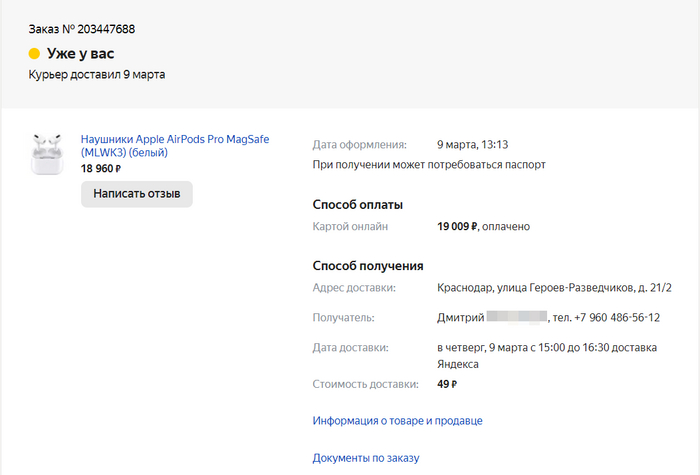Image resolution: width=700 pixels, height=475 pixels.
Task: Click the yellow order status dot
Action: pos(34,54)
